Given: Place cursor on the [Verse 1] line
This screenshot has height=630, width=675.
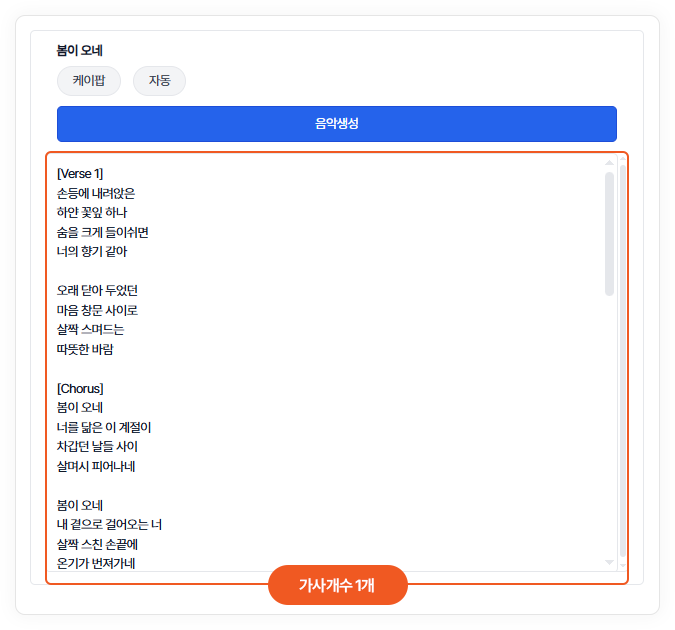Looking at the screenshot, I should click(x=80, y=174).
